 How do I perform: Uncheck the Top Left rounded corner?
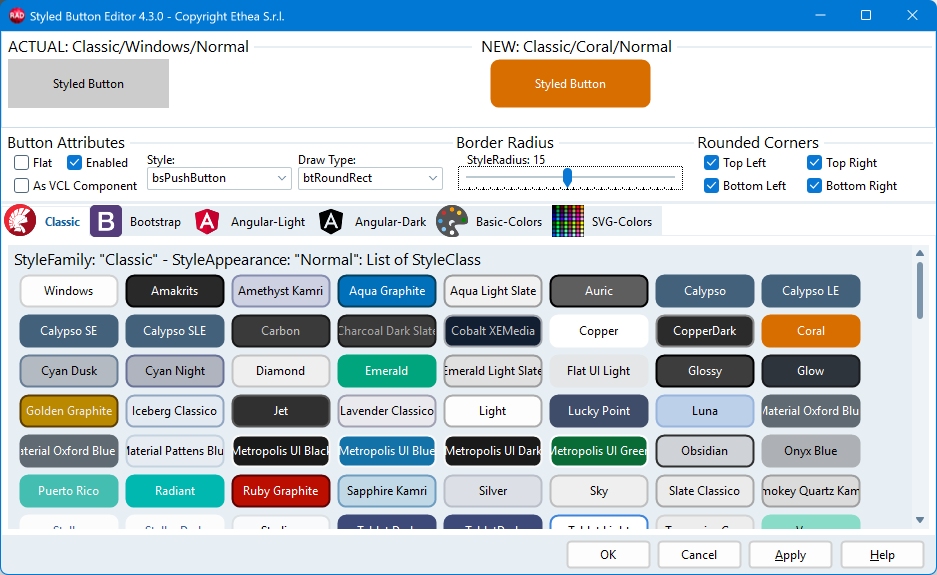[711, 163]
